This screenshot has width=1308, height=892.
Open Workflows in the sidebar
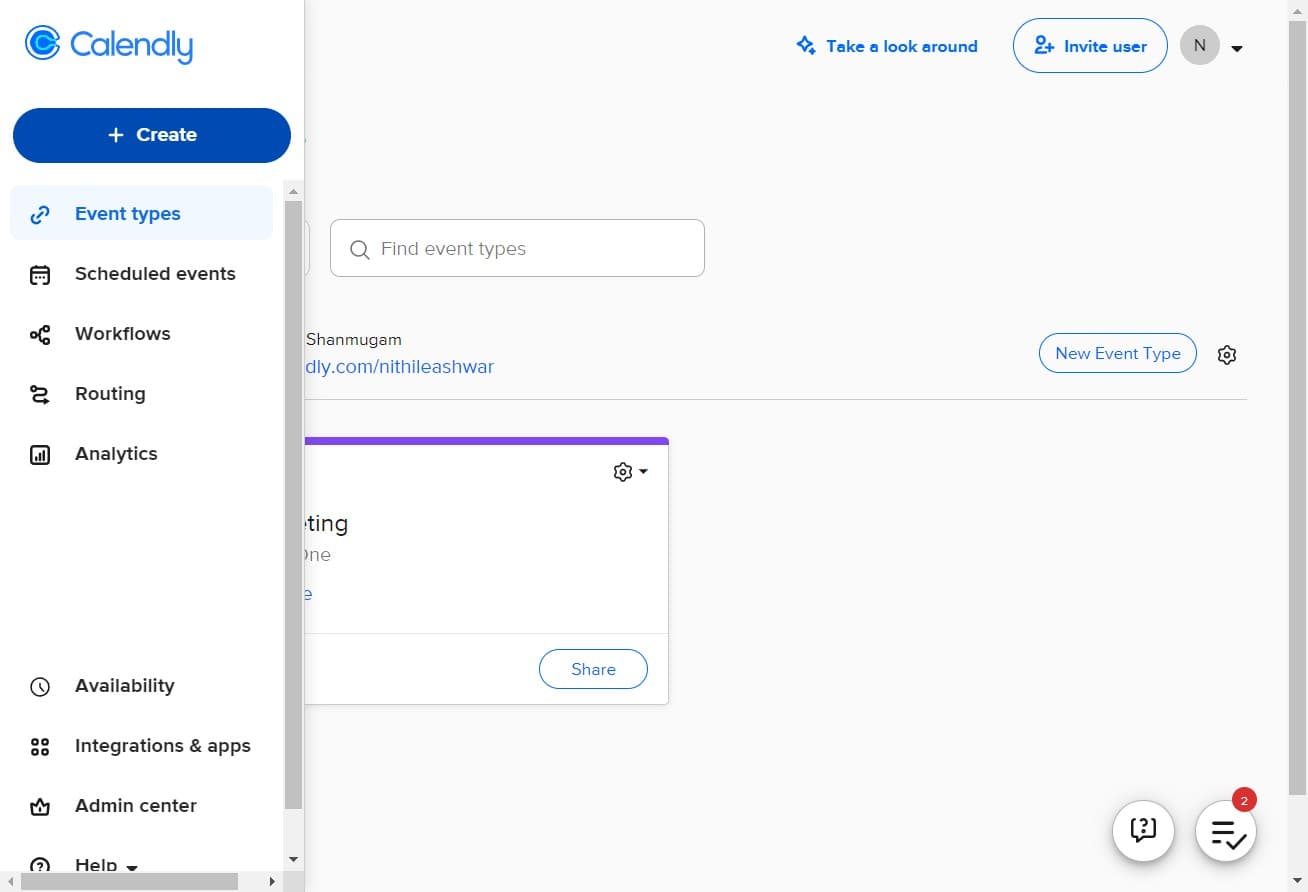coord(122,334)
